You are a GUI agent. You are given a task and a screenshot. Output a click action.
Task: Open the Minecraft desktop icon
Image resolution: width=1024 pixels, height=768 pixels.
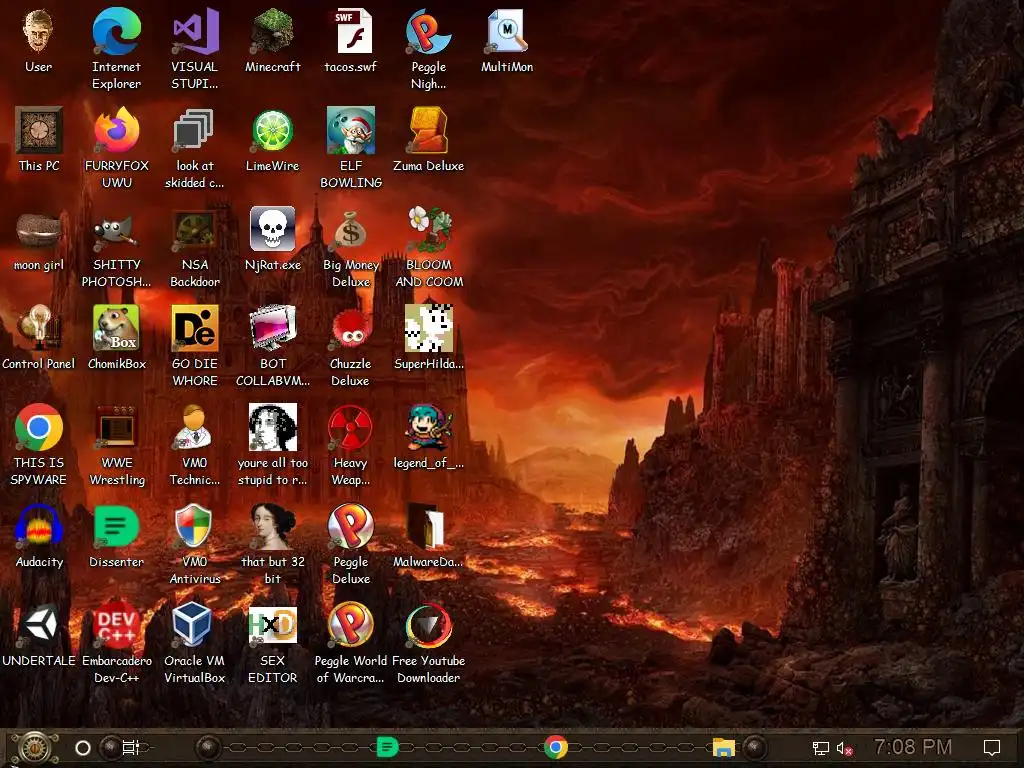pos(273,31)
